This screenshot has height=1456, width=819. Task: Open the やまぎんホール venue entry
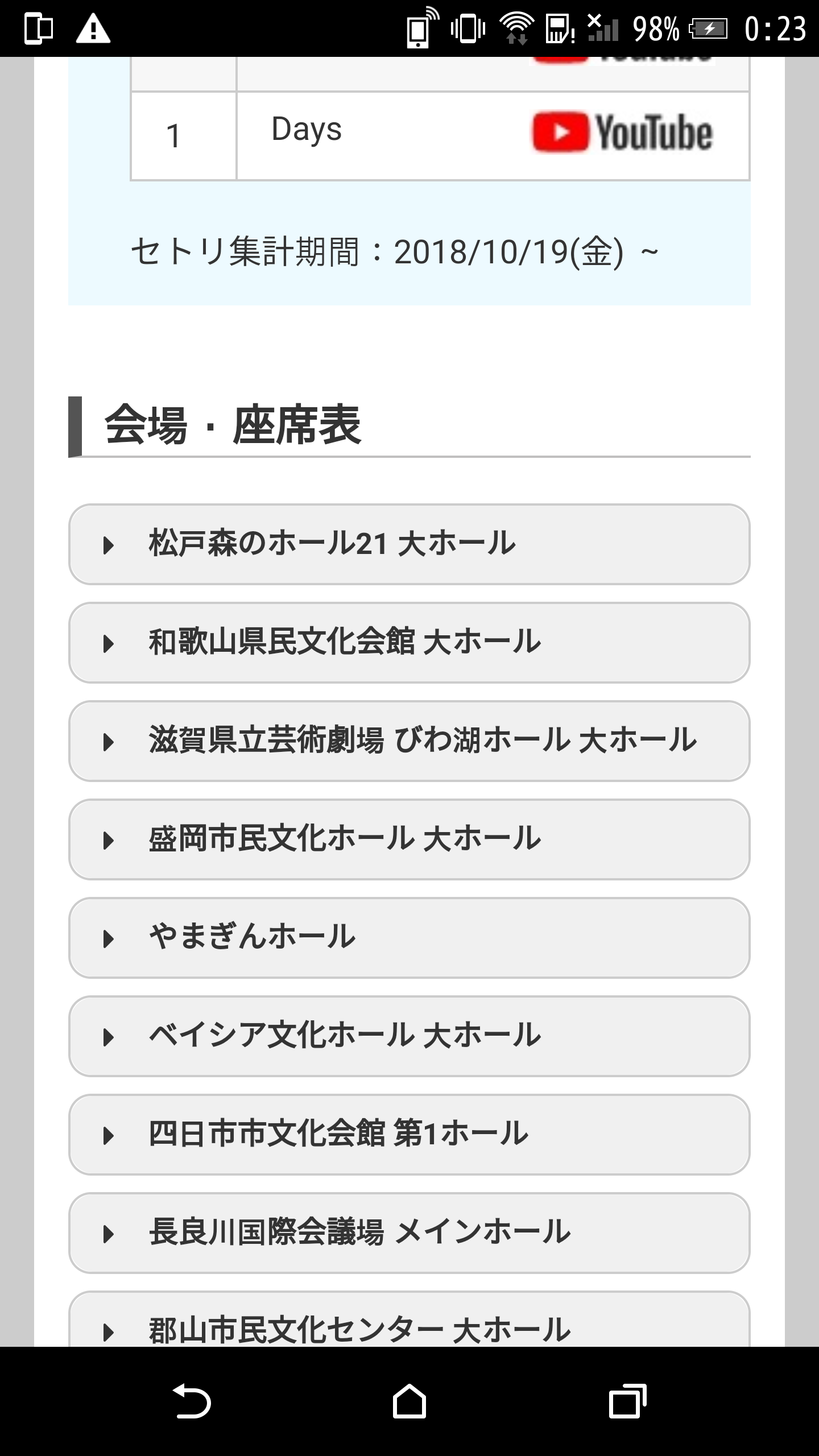[409, 938]
